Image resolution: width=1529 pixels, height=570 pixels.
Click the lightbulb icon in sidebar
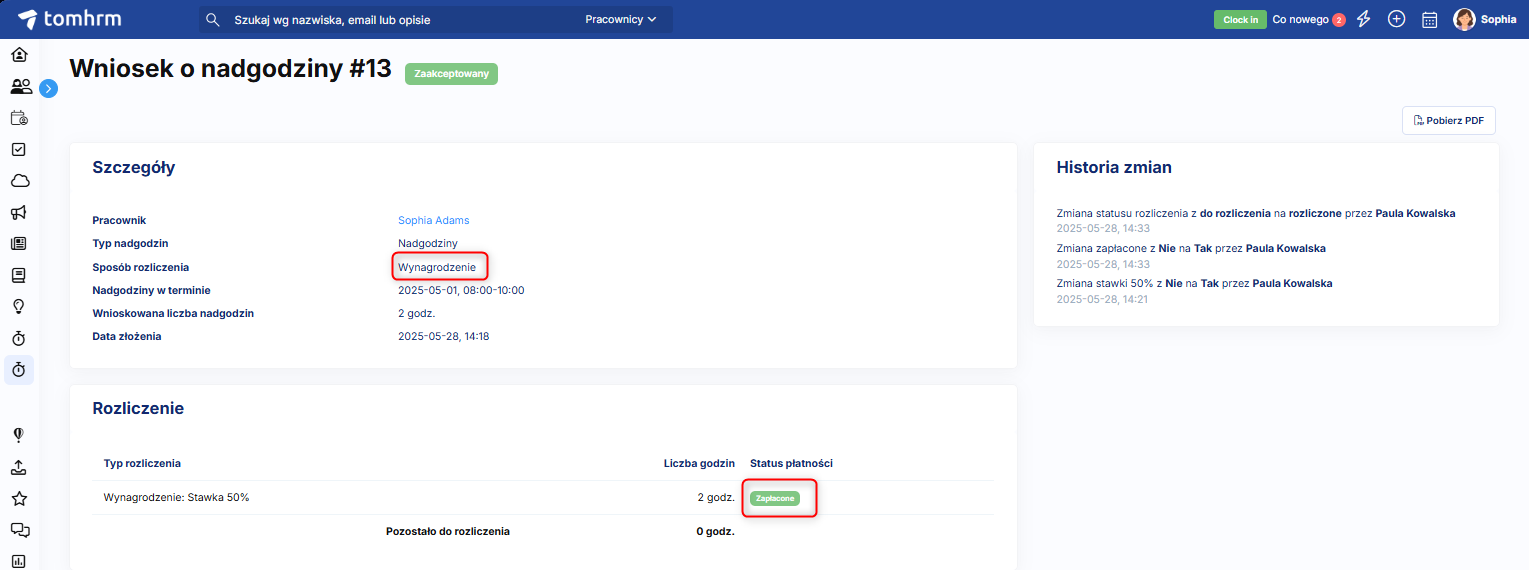coord(19,306)
